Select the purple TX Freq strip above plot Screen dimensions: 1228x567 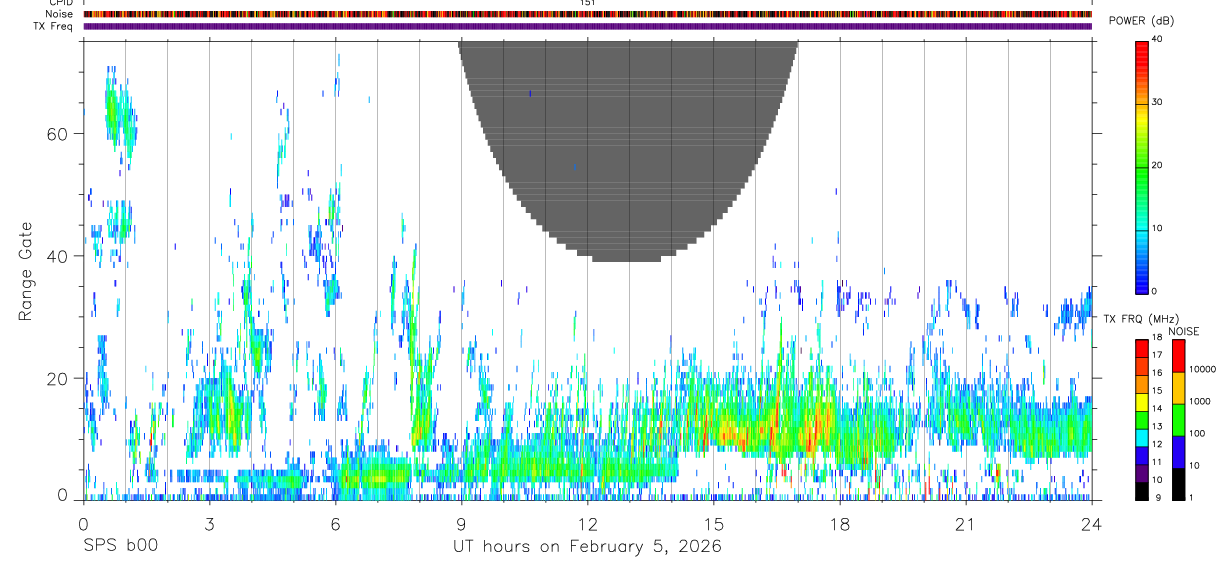pyautogui.click(x=587, y=26)
